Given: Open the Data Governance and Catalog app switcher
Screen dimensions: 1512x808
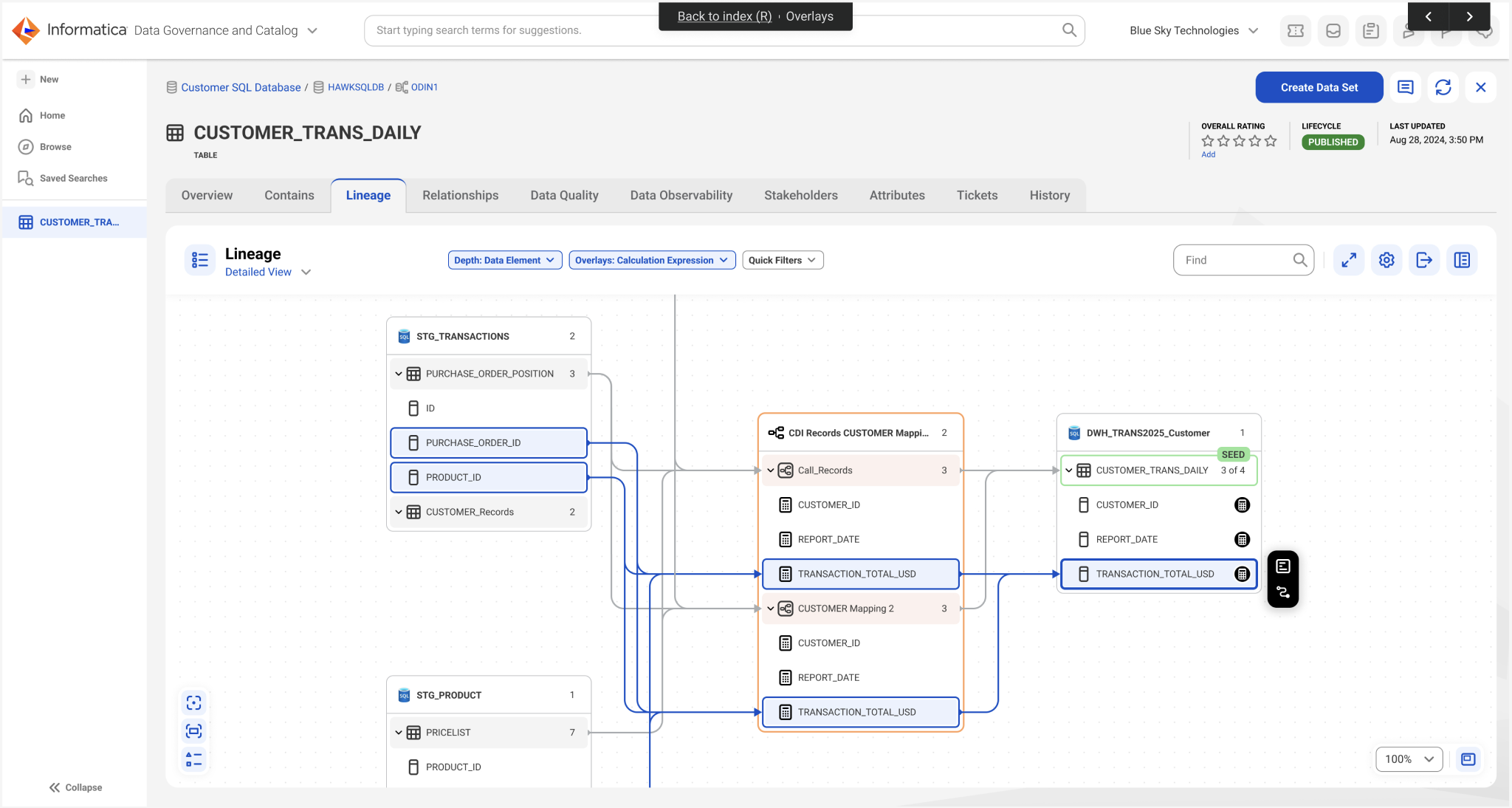Looking at the screenshot, I should 312,30.
